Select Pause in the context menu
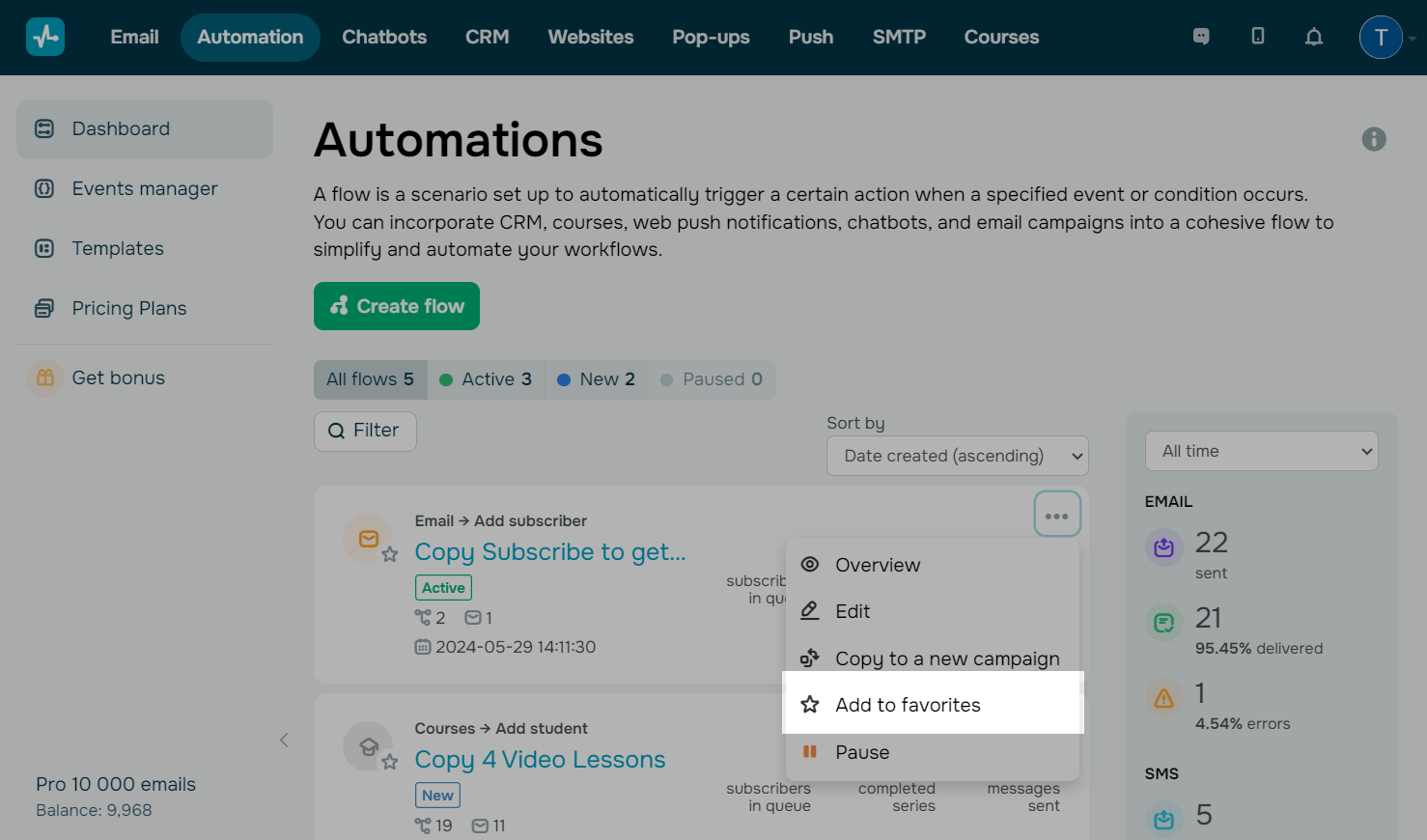The image size is (1427, 840). (861, 752)
